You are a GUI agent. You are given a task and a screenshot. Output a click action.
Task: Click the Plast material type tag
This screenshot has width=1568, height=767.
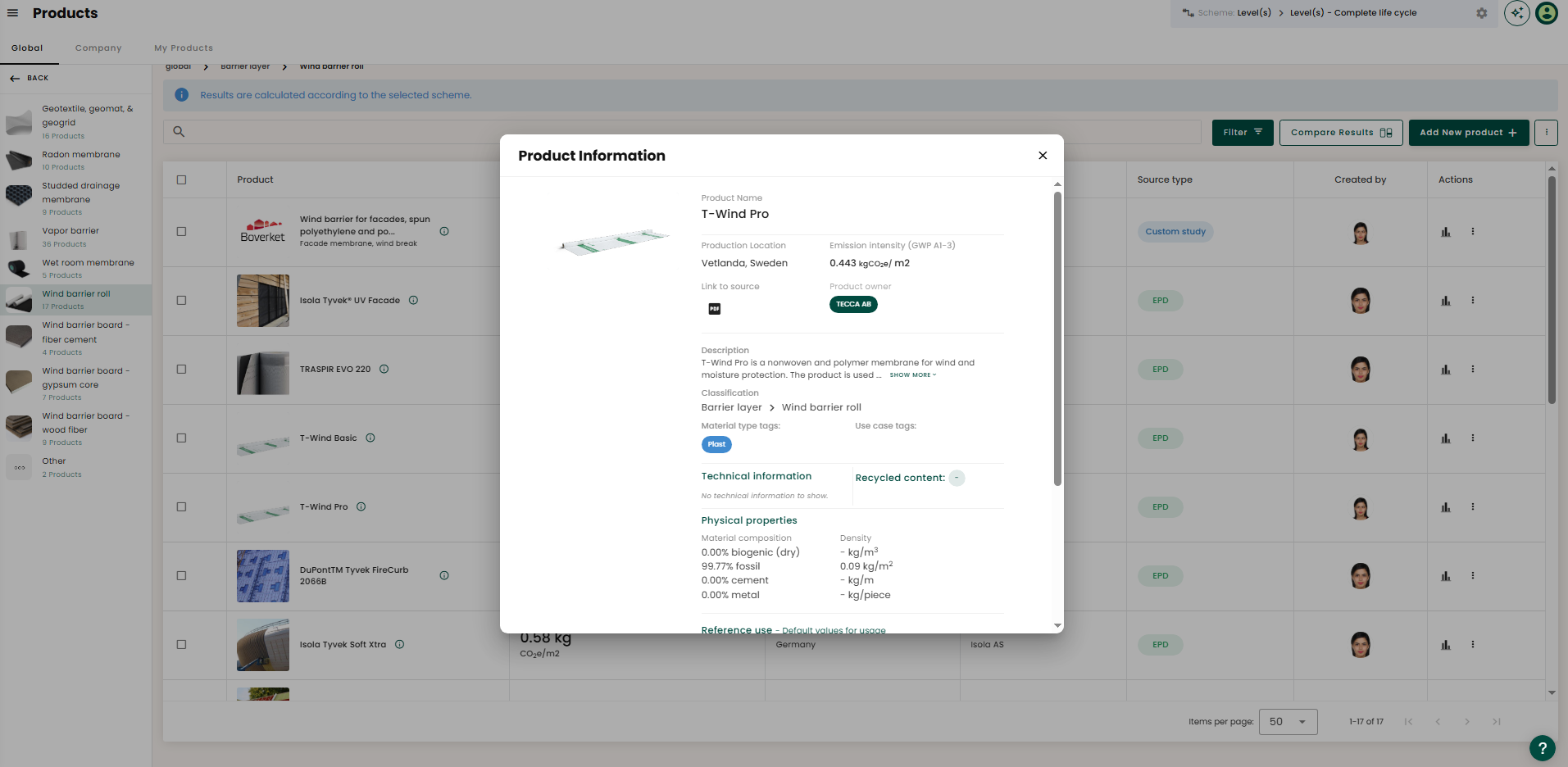pyautogui.click(x=716, y=445)
